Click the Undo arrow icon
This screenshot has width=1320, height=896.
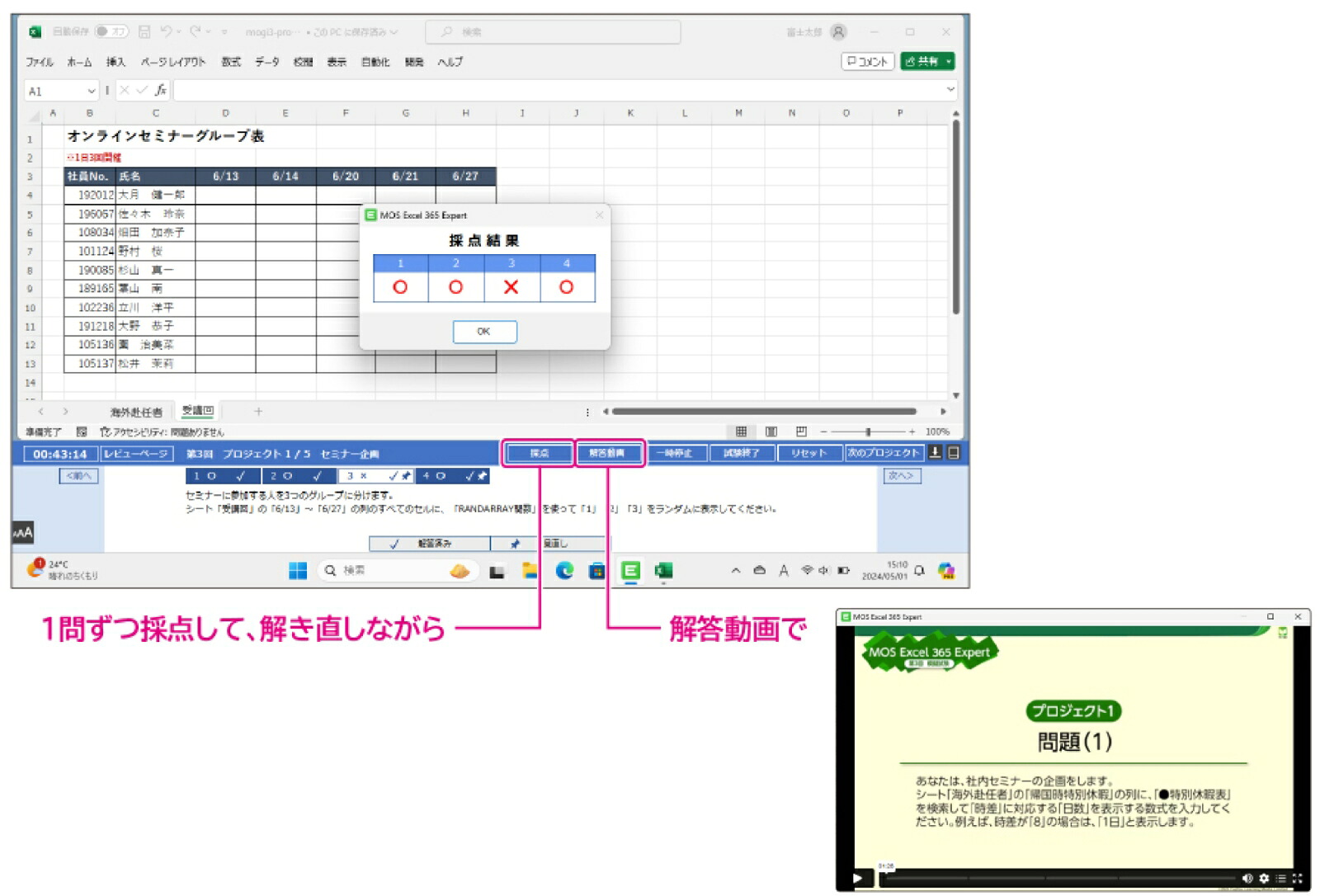(x=166, y=31)
